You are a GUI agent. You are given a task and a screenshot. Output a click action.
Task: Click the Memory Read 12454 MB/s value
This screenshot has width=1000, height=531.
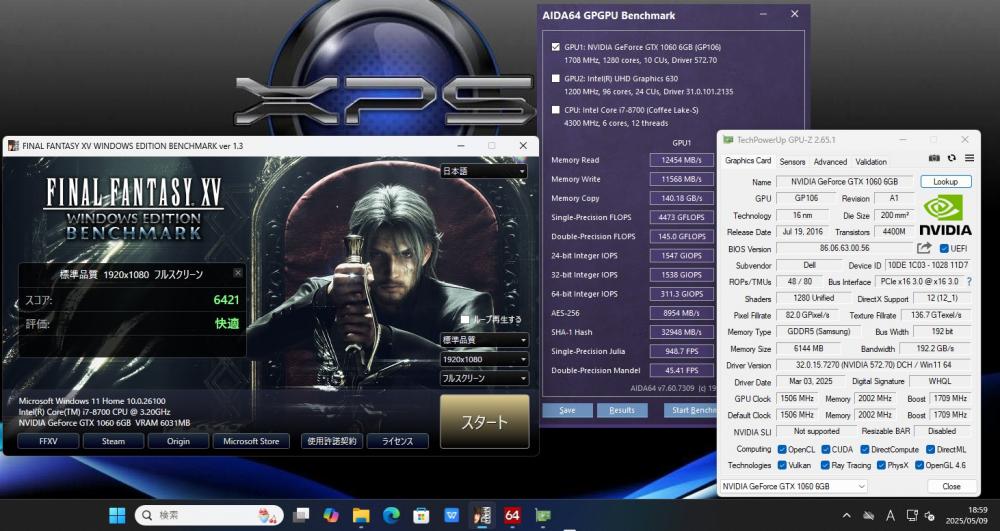point(681,160)
